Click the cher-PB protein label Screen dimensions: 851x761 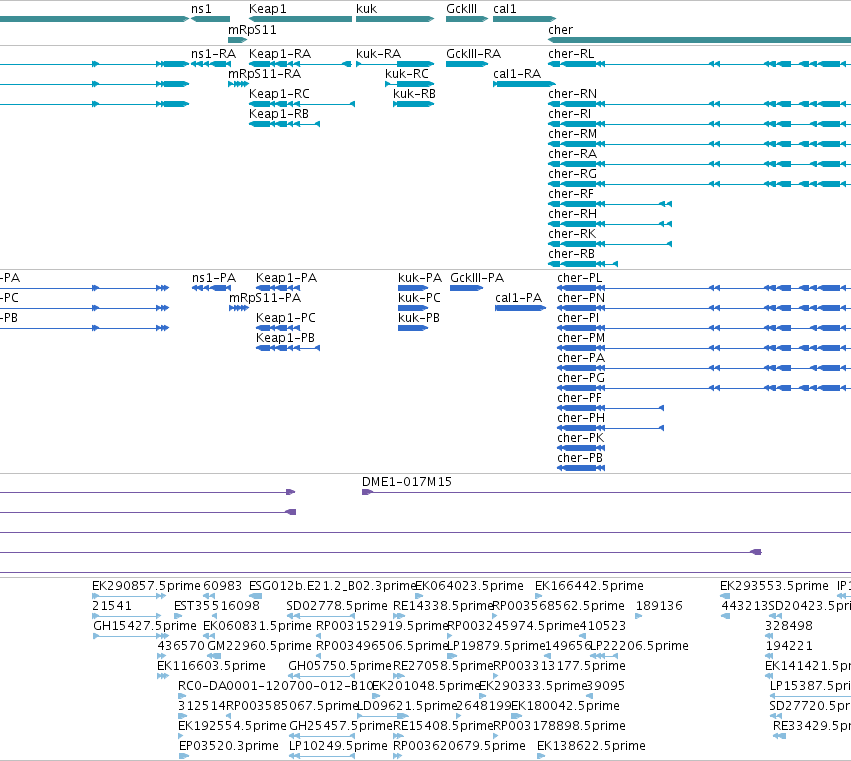tap(580, 458)
